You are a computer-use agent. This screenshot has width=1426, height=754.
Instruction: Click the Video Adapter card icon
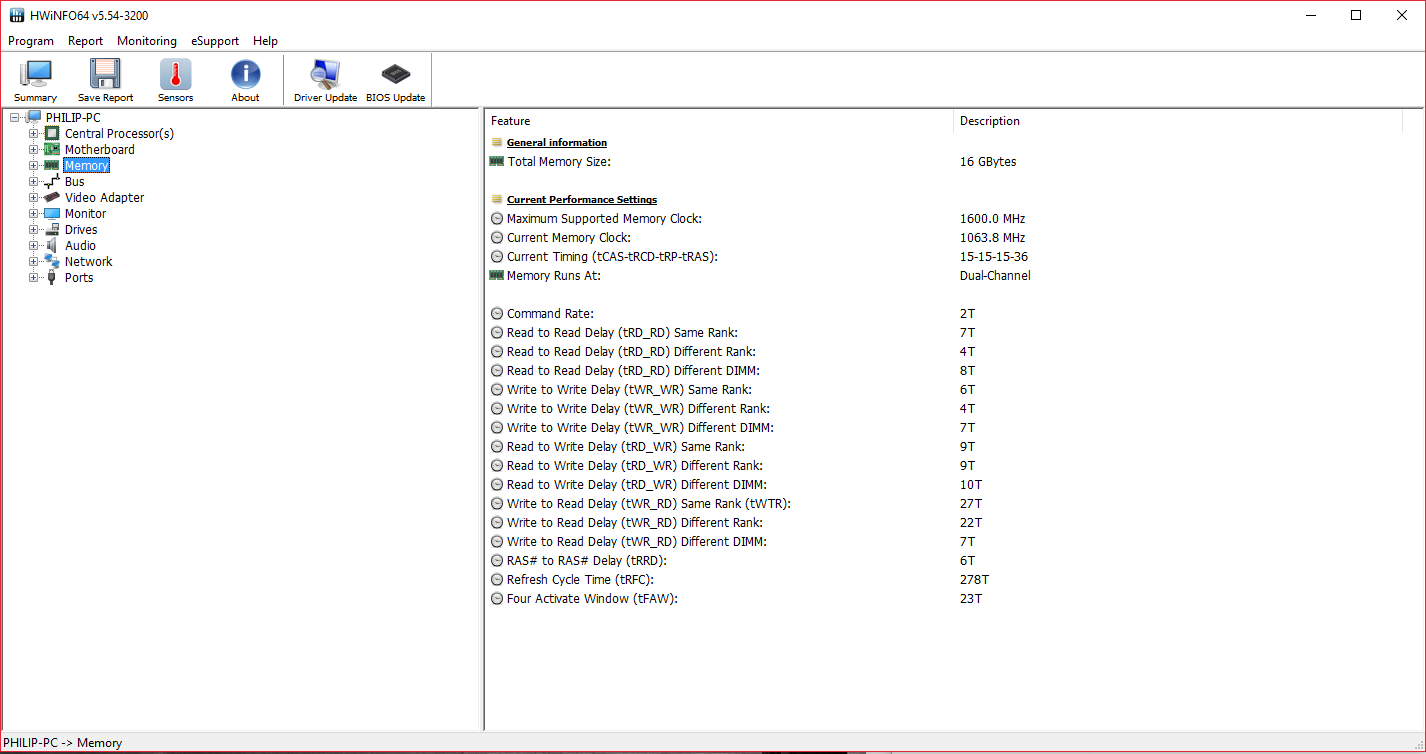tap(52, 197)
